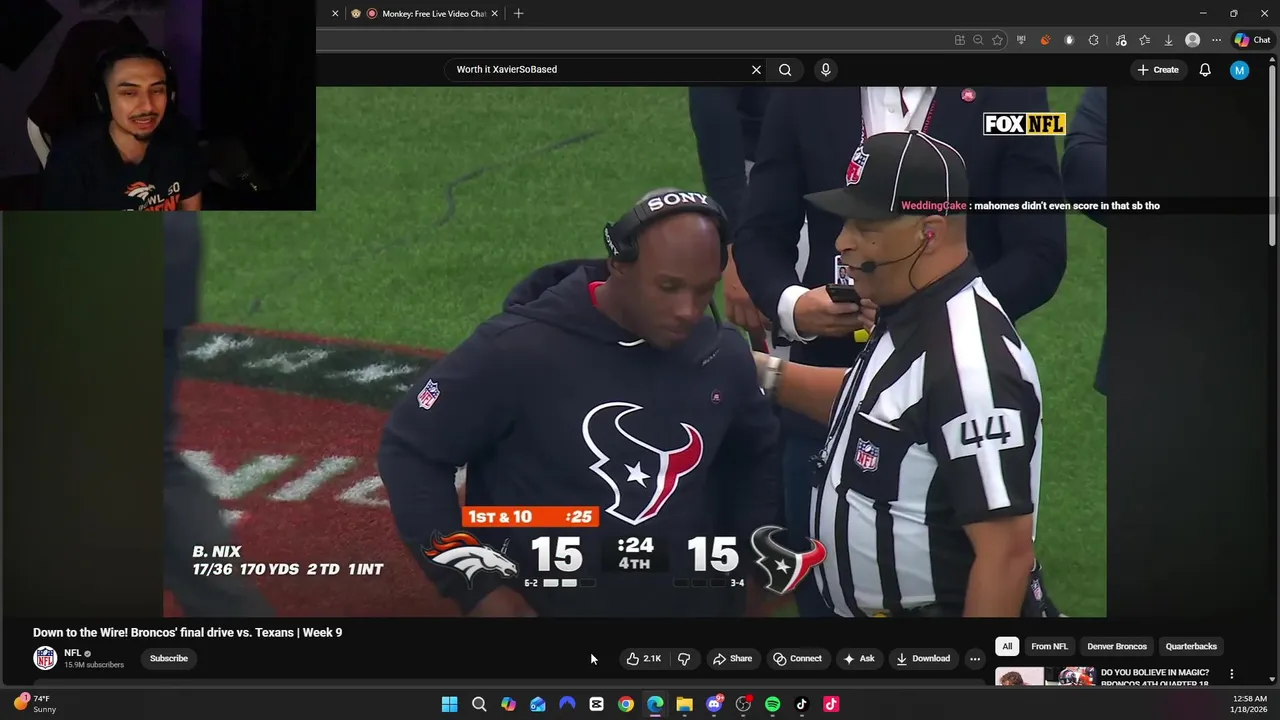Open the NFL channel avatar

[45, 658]
